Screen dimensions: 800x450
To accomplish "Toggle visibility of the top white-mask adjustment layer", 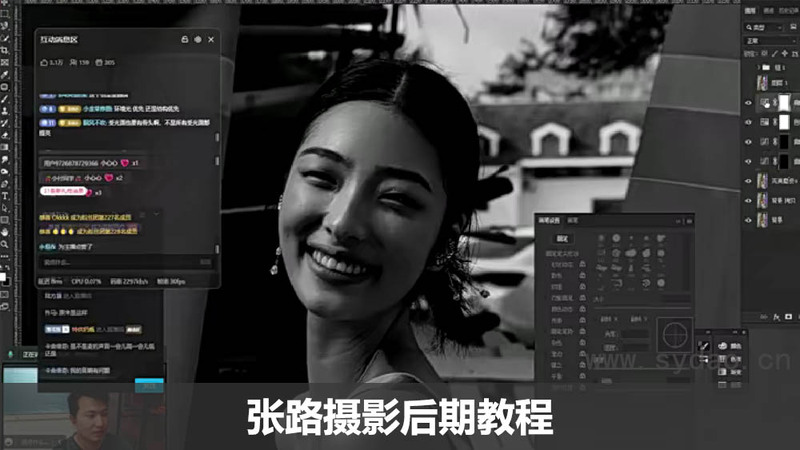I will pos(748,103).
